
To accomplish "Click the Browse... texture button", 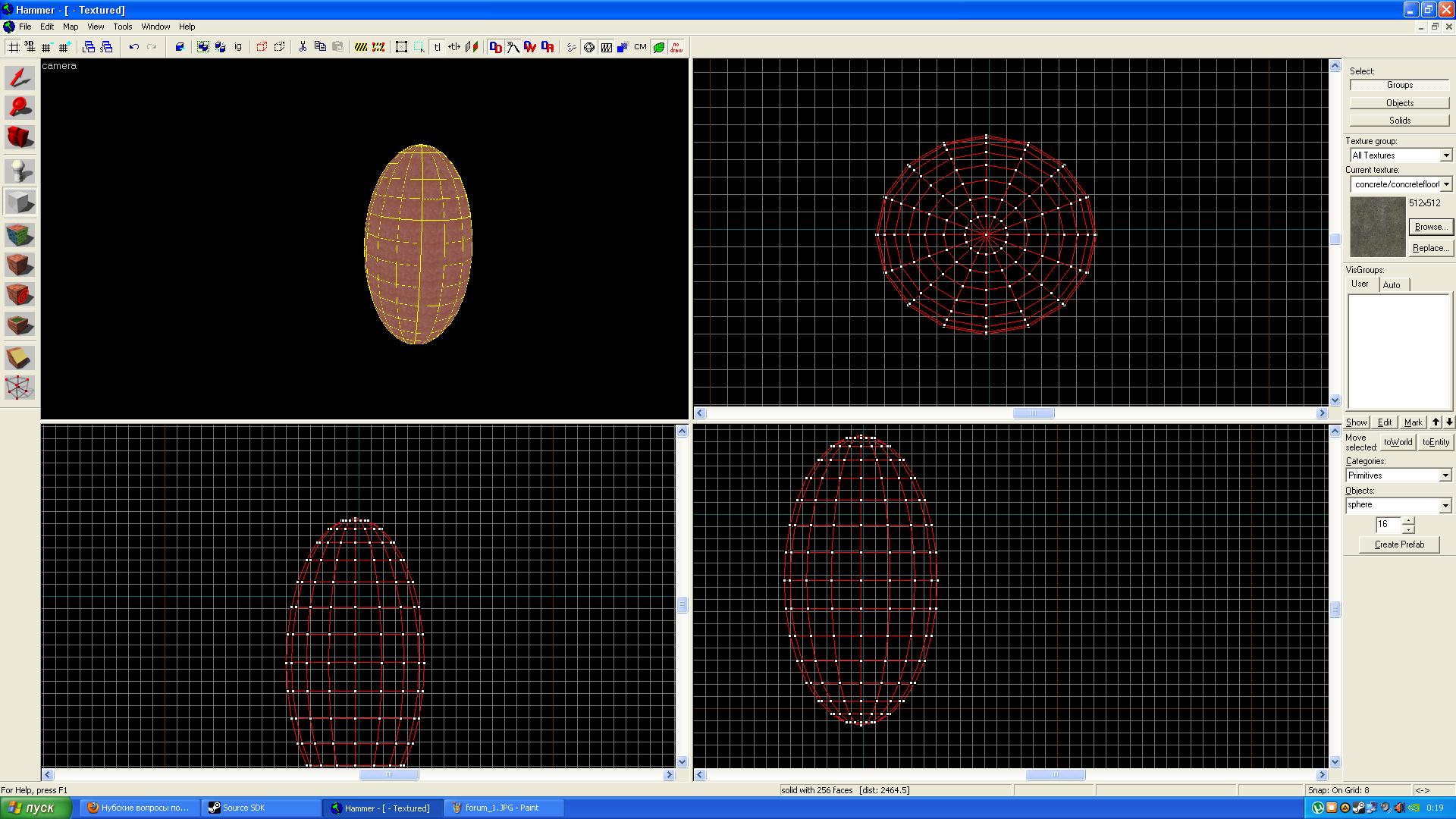I will click(x=1430, y=227).
